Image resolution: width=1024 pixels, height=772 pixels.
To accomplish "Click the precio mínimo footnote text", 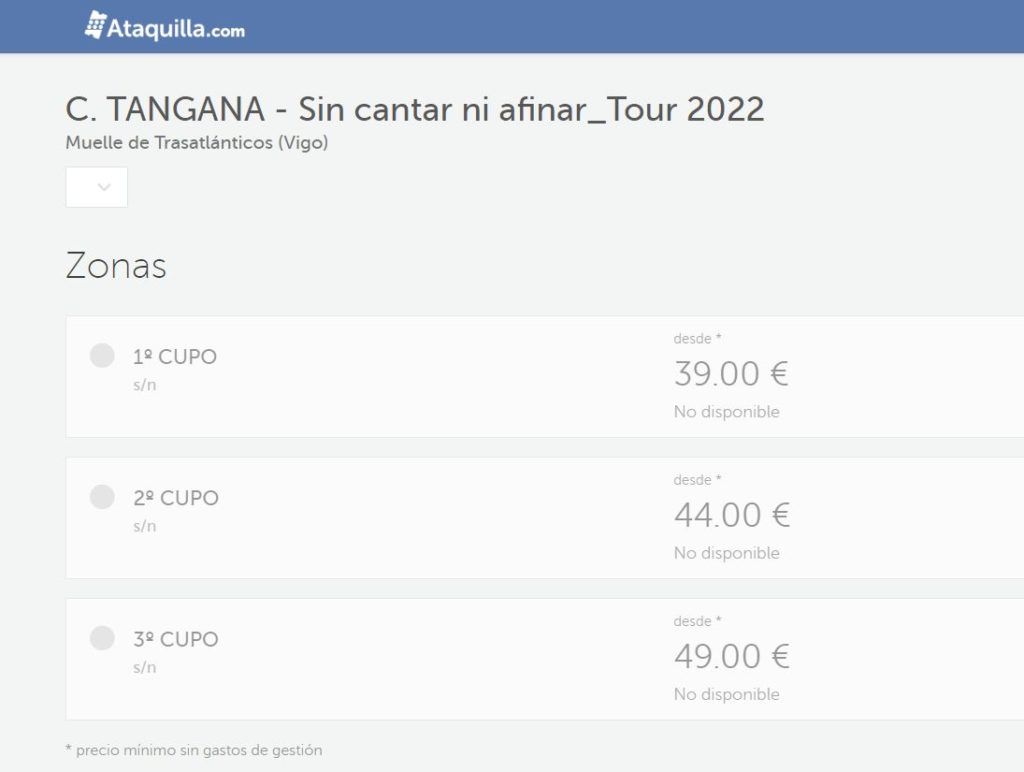I will [x=194, y=750].
